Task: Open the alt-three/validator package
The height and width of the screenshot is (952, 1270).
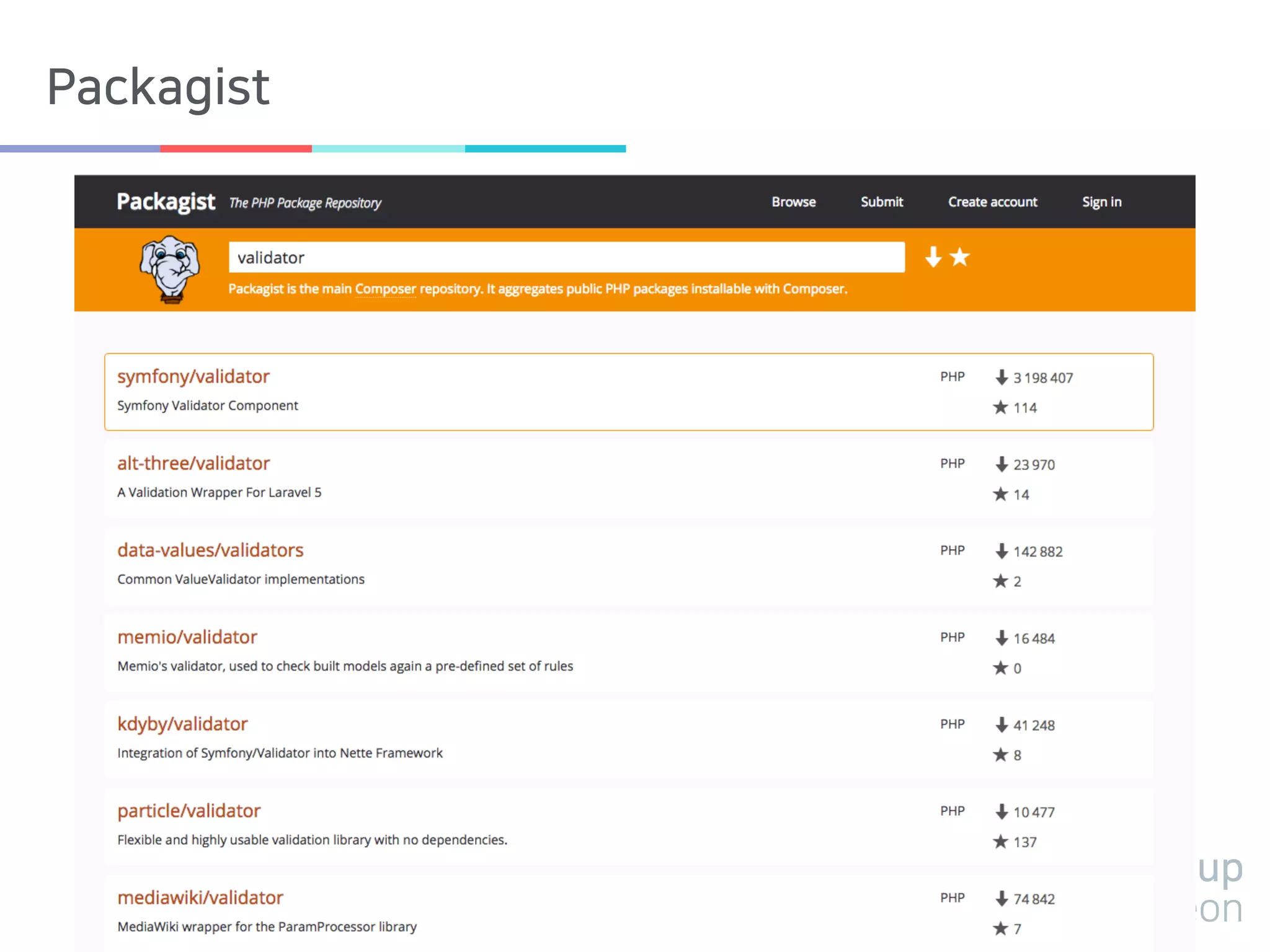Action: [x=193, y=464]
